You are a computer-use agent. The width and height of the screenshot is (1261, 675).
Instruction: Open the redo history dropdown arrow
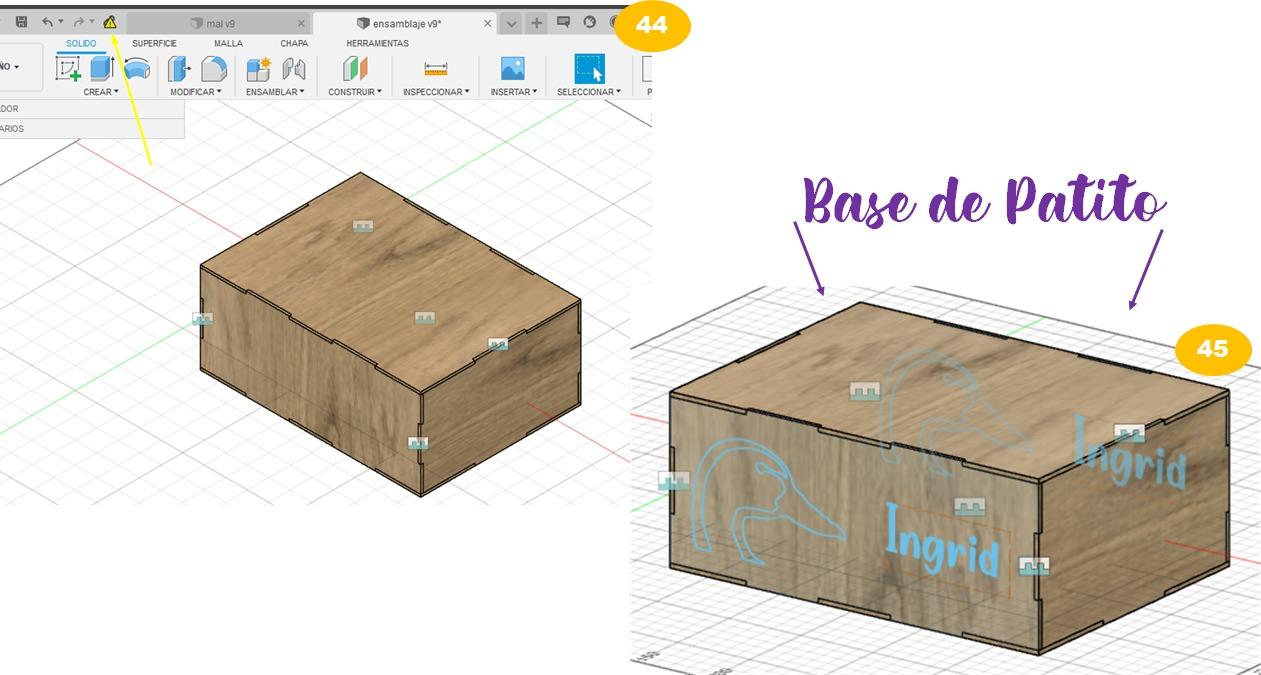point(92,22)
